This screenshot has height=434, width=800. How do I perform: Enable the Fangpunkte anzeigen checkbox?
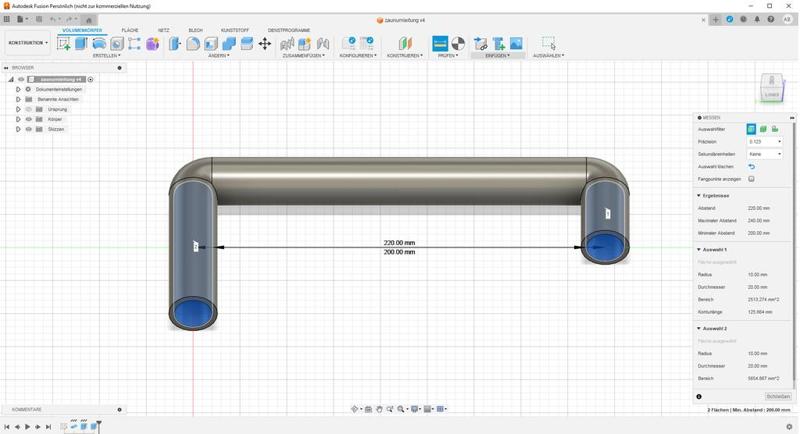tap(751, 179)
